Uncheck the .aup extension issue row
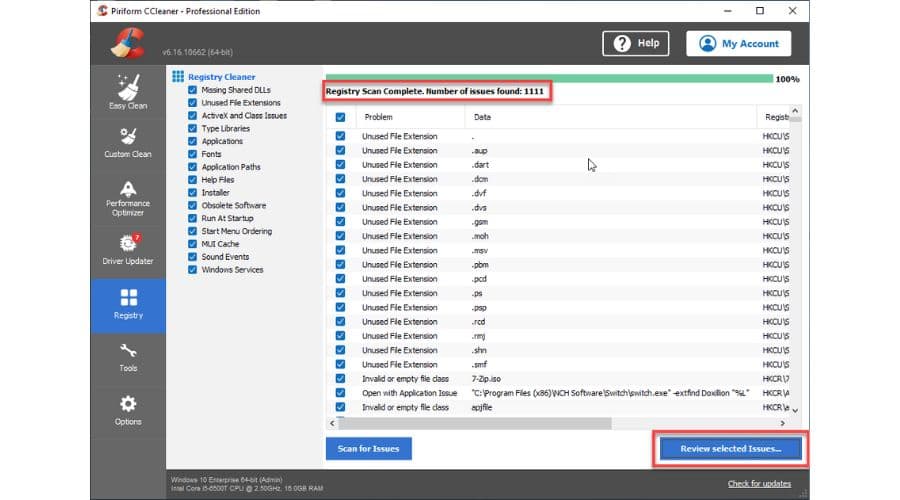This screenshot has width=900, height=500. point(340,150)
